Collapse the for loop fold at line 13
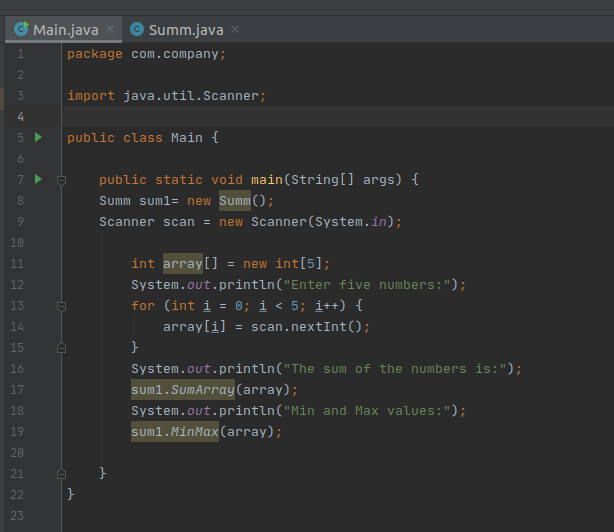 click(x=61, y=307)
